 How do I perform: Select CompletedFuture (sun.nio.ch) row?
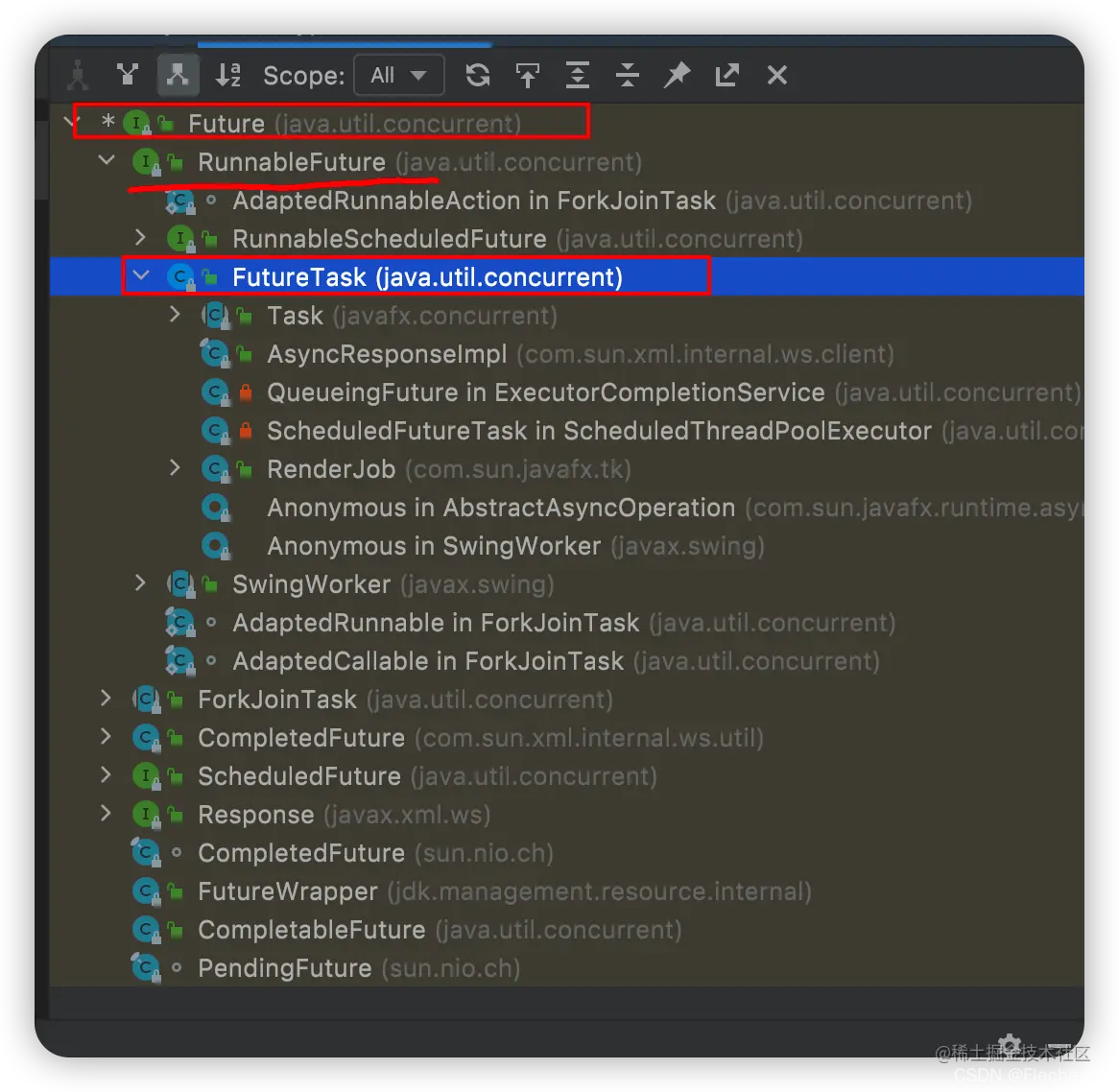click(x=566, y=853)
